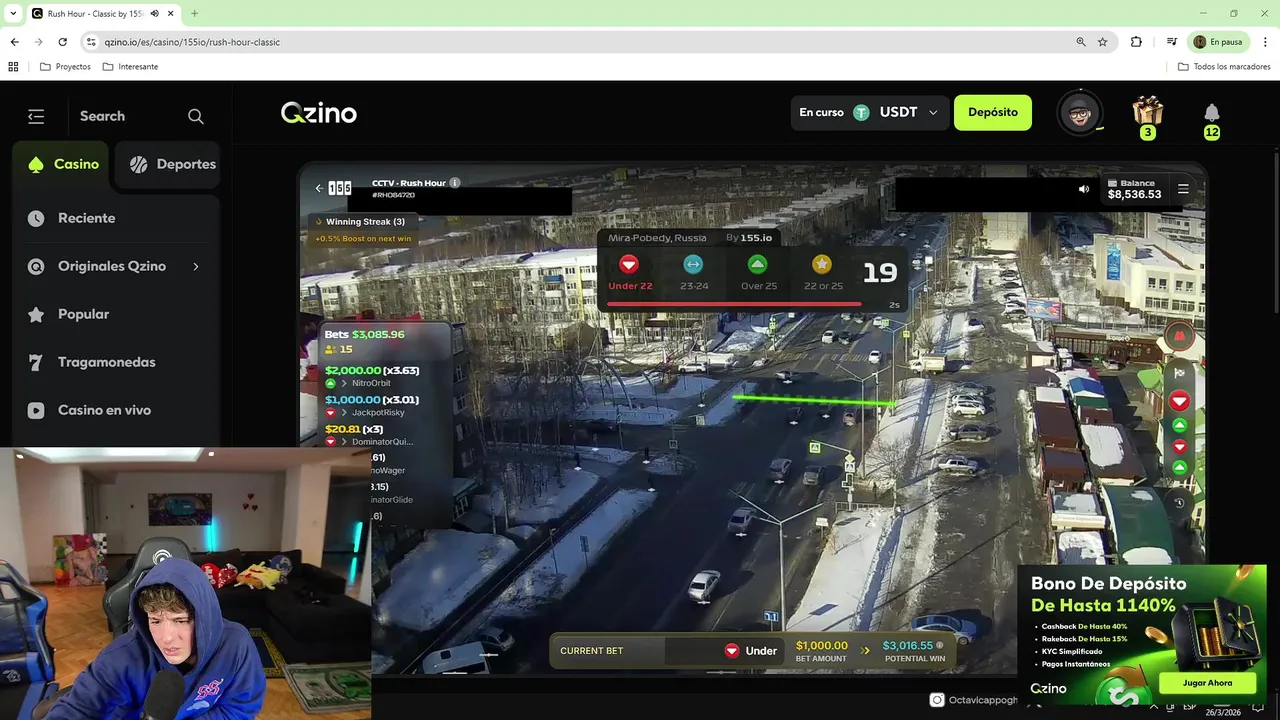The width and height of the screenshot is (1280, 720).
Task: Open notifications bell icon
Action: point(1212,112)
